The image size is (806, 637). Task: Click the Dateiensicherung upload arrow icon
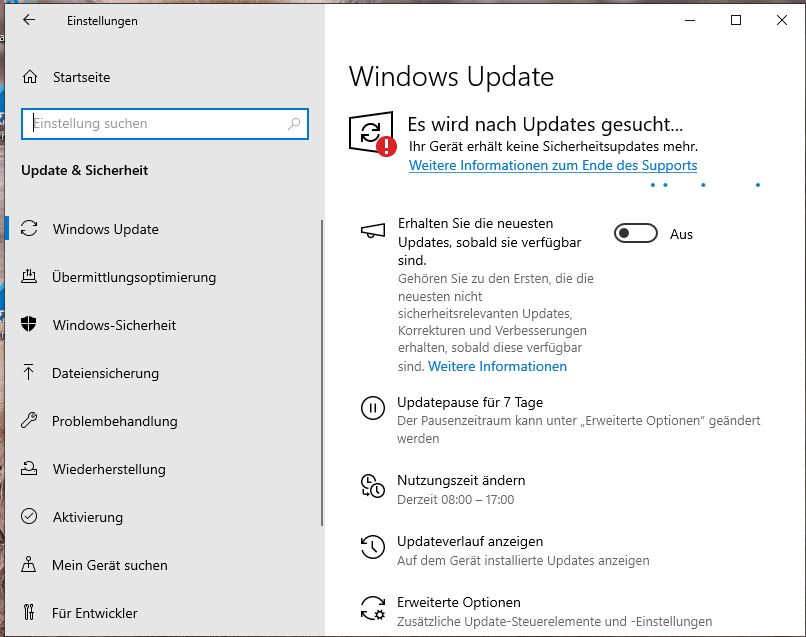[28, 372]
